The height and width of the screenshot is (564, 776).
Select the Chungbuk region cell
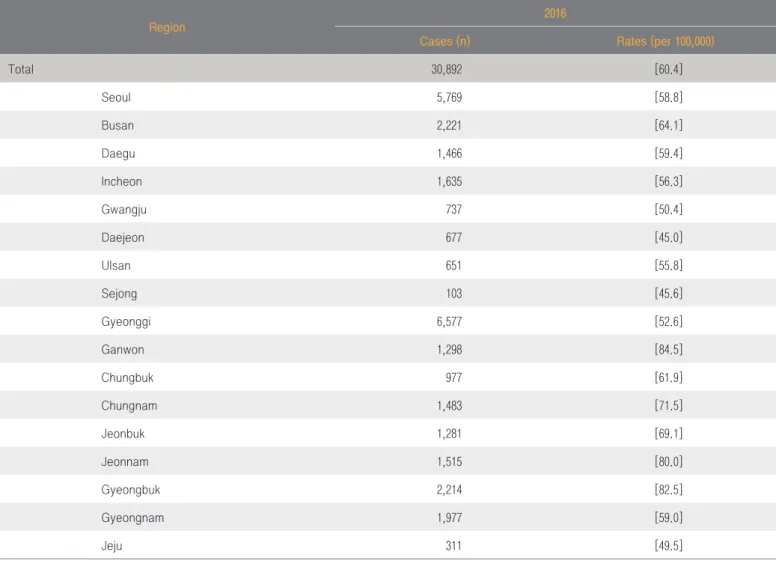tap(127, 378)
